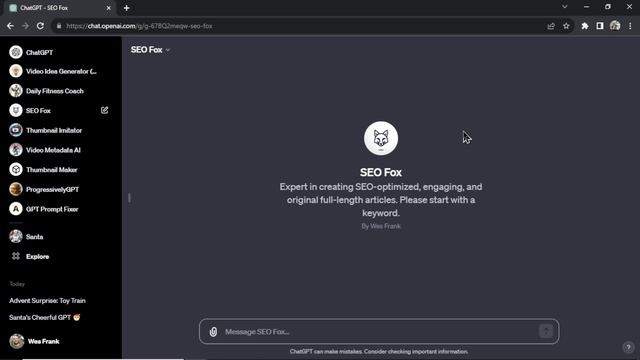Bookmark this page with the star icon
Viewport: 640px width, 360px height.
tap(566, 26)
